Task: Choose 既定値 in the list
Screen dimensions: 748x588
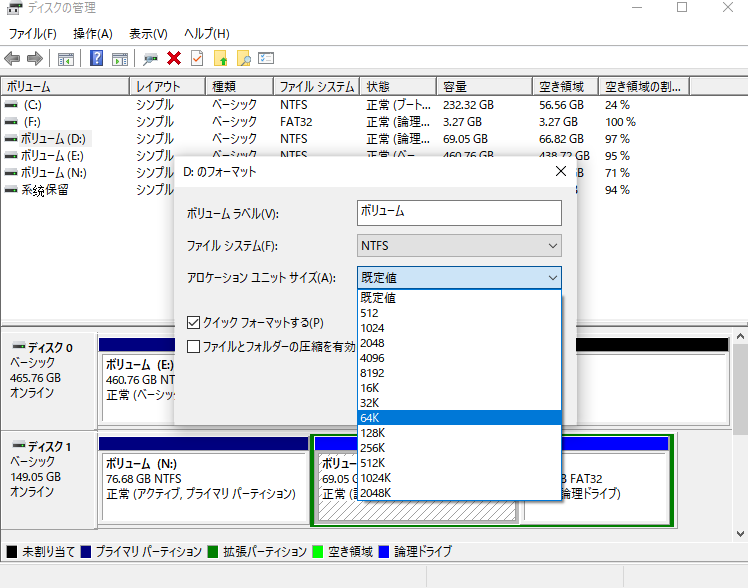Action: [x=459, y=298]
